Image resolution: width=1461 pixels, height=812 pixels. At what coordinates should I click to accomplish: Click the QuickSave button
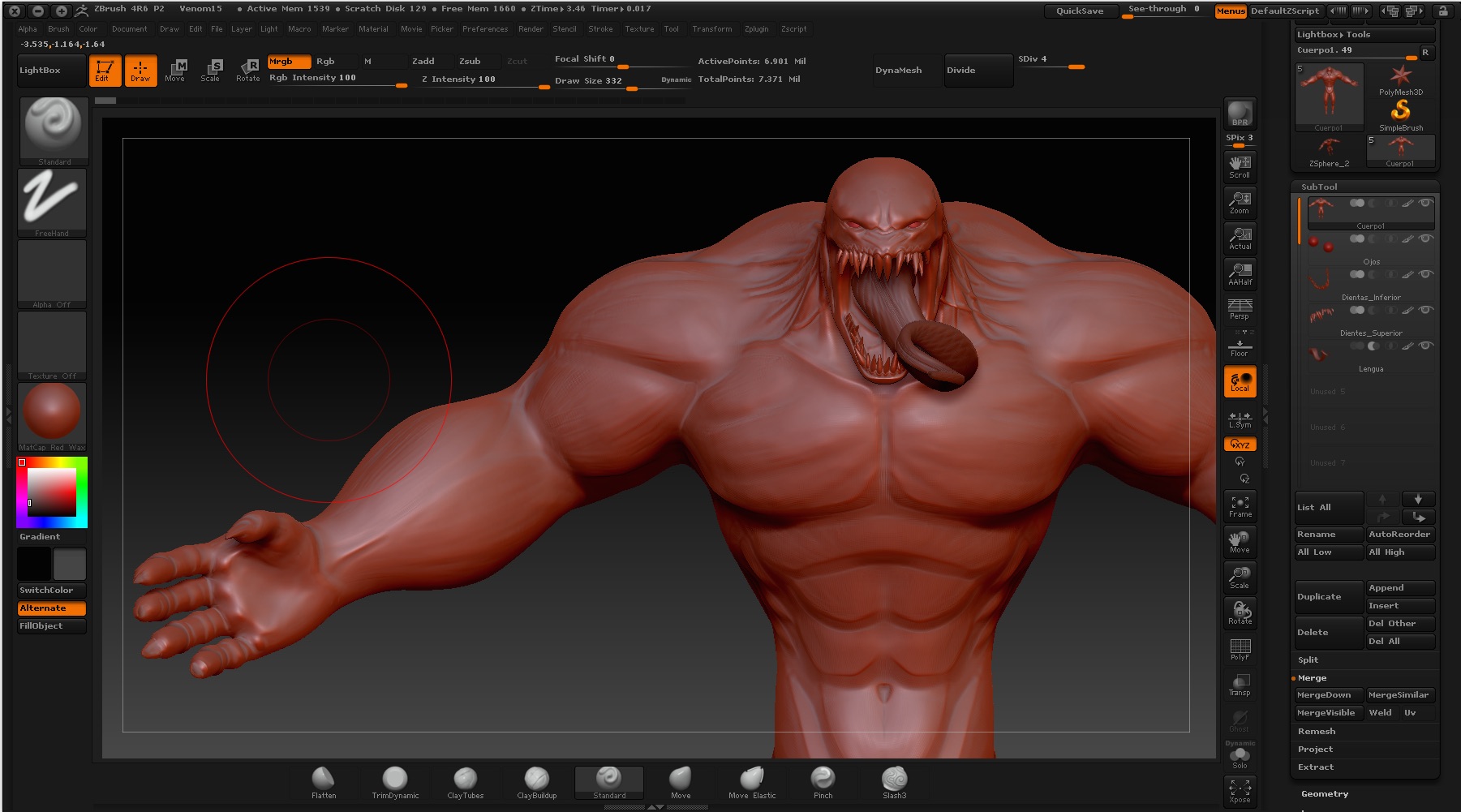point(1080,11)
